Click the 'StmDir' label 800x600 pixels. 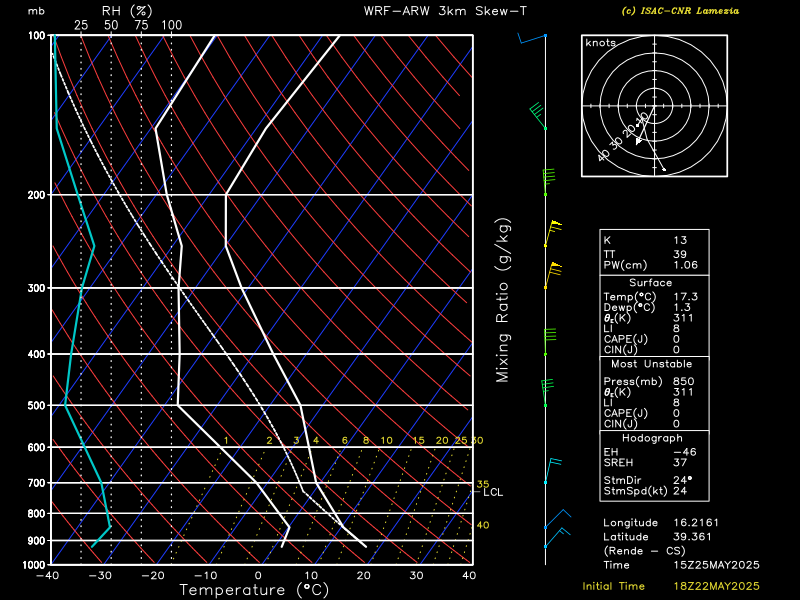coord(622,480)
